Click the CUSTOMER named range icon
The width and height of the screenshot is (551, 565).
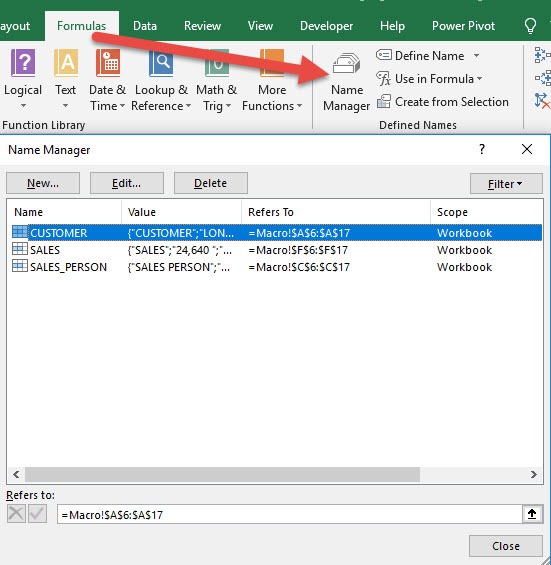click(x=20, y=232)
